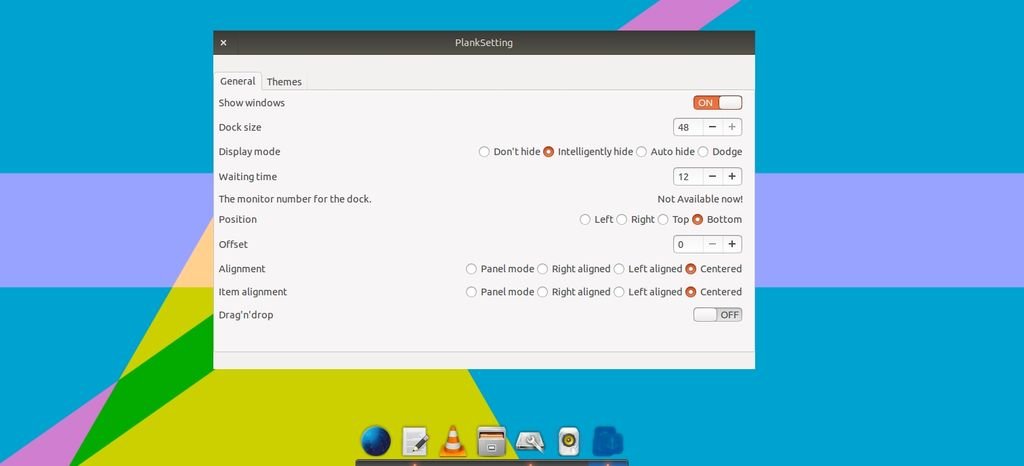Select Don't hide display mode
The image size is (1024, 466).
pos(509,151)
